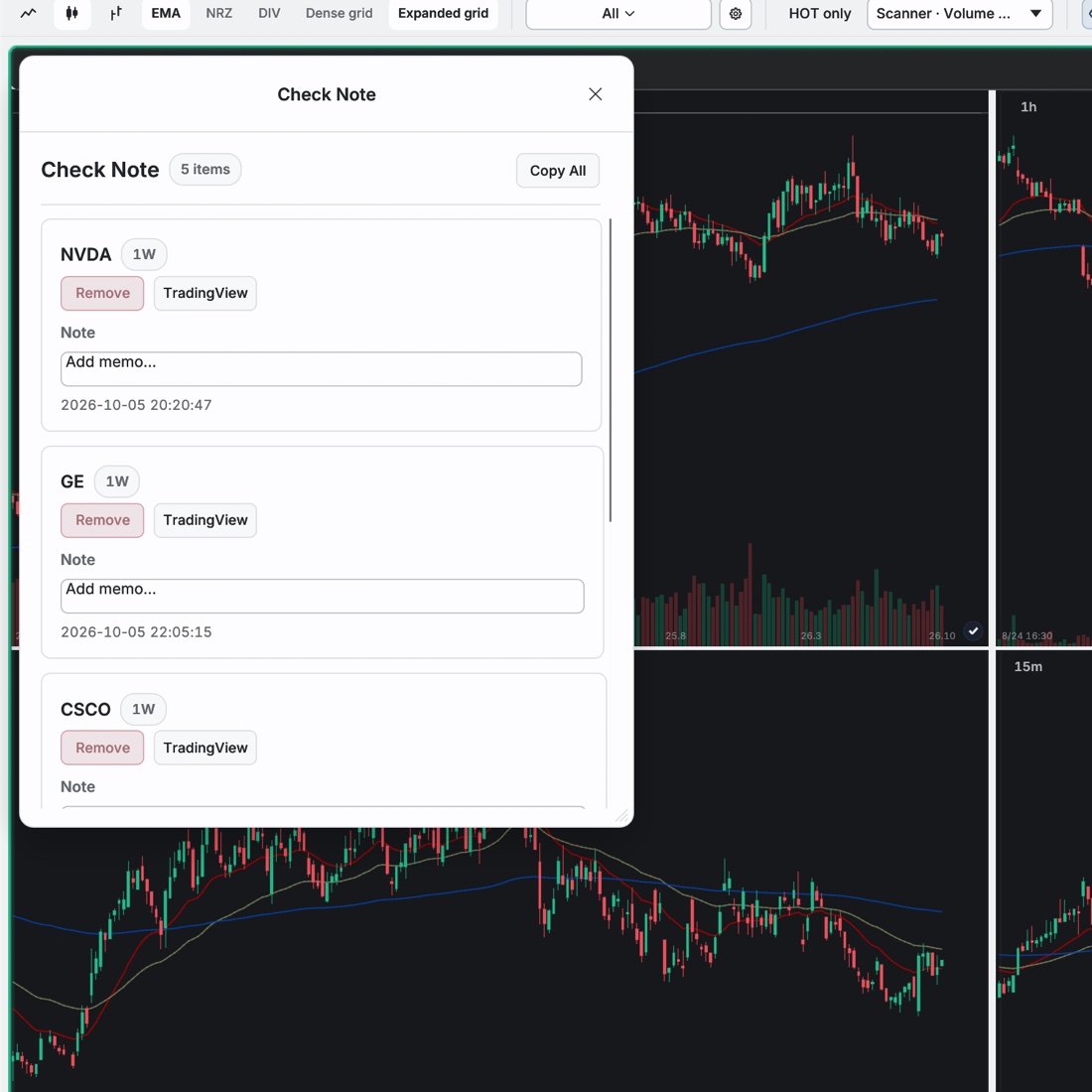Click the CSCO 1W timeframe badge

[144, 709]
